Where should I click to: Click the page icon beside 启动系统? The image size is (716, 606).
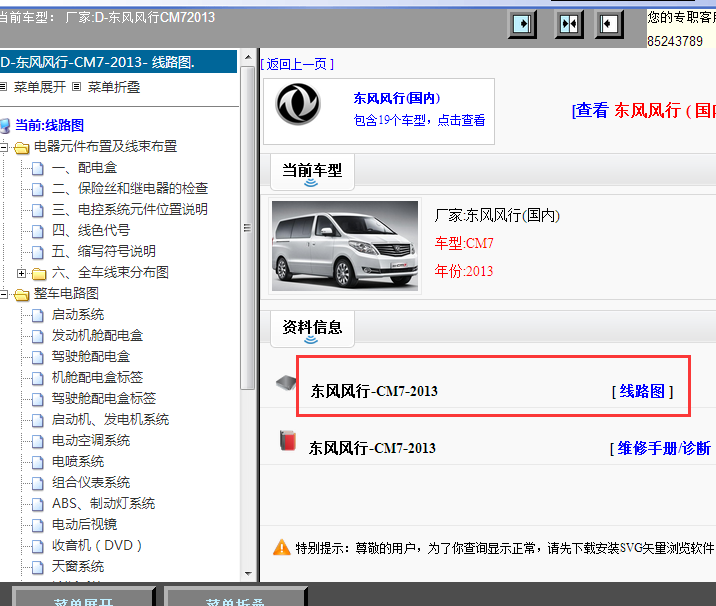[x=38, y=316]
